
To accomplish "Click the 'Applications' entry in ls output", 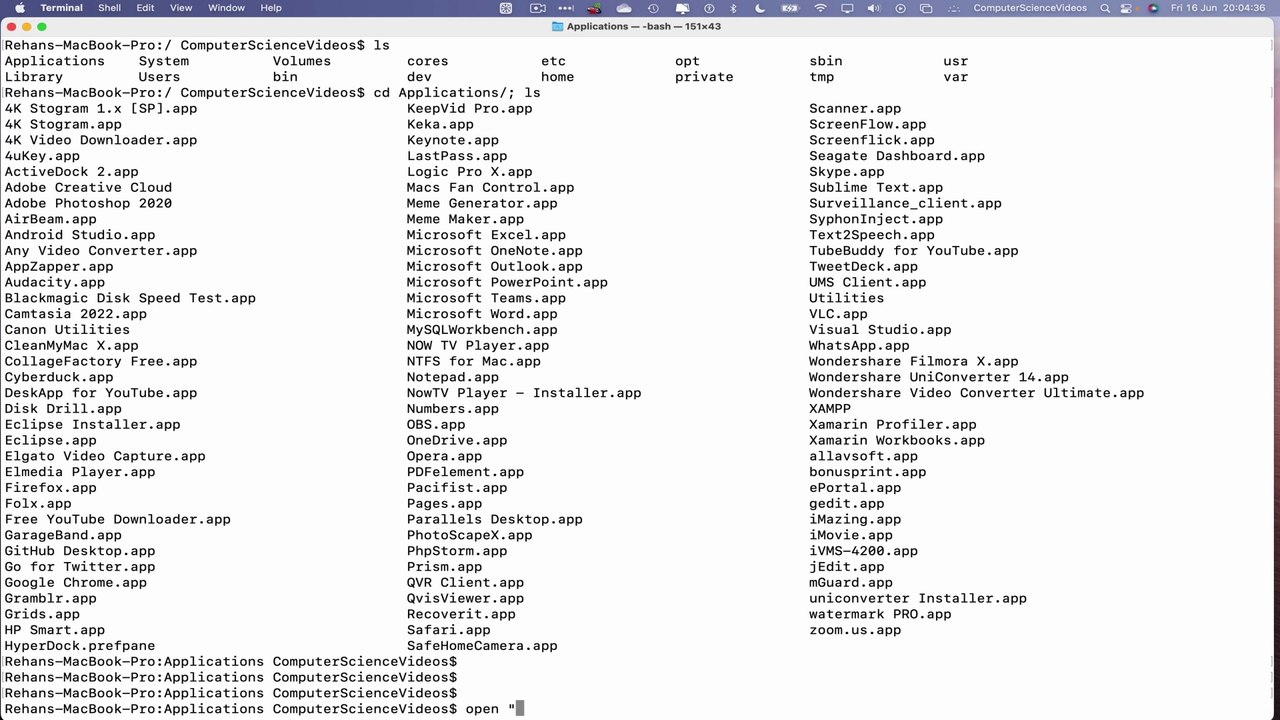I will coord(54,61).
